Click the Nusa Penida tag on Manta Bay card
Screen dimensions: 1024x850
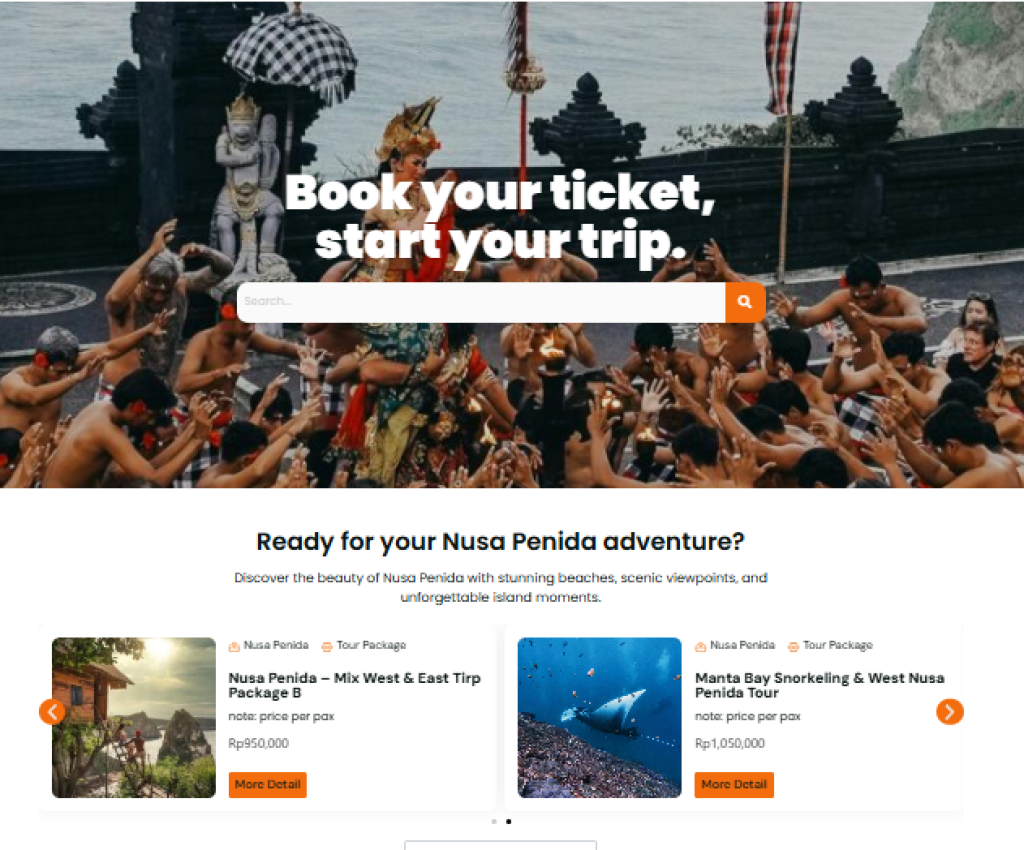742,645
